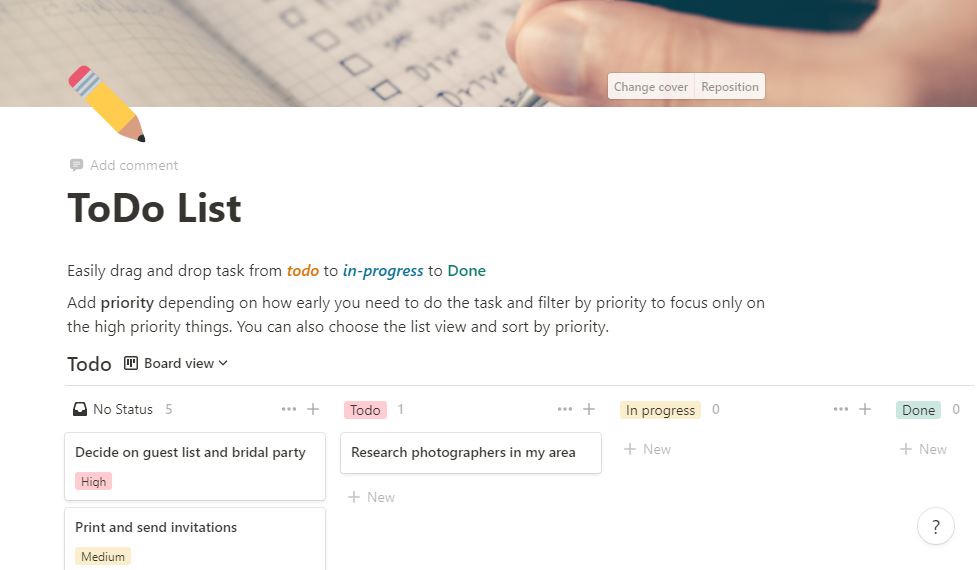Click plus icon in Todo column header
The image size is (977, 570).
589,409
